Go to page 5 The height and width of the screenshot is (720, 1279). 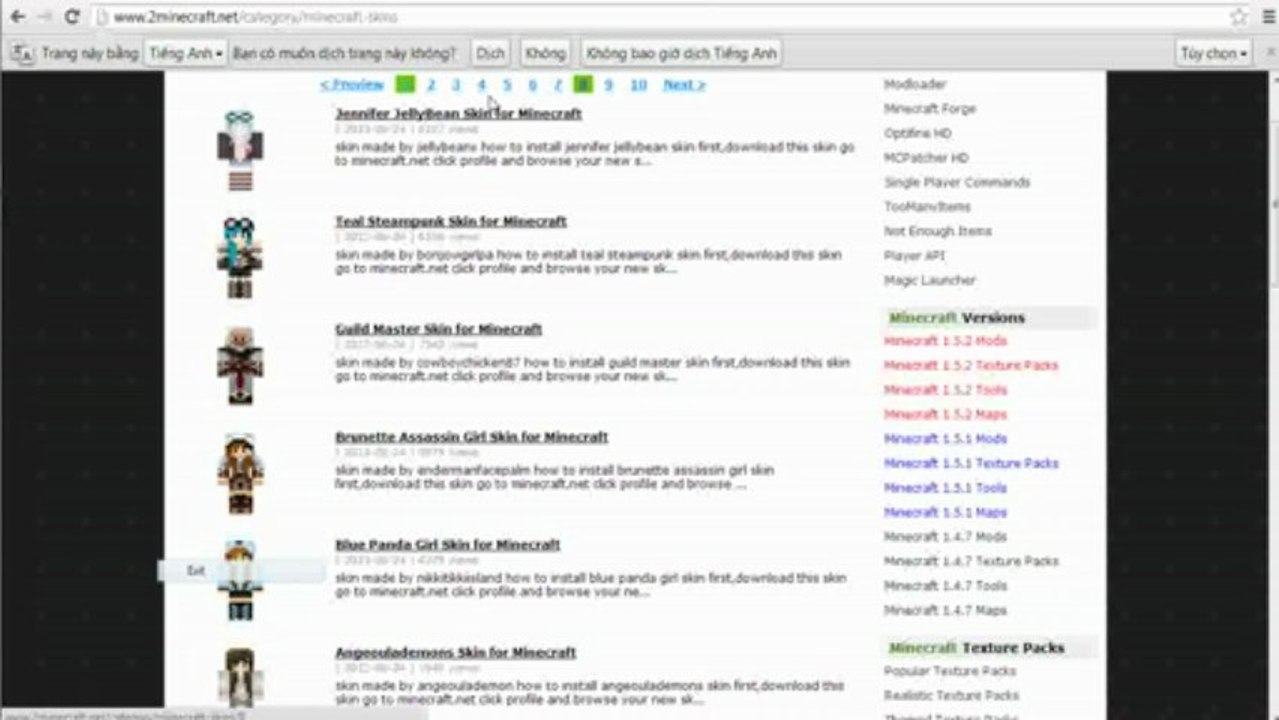tap(507, 85)
